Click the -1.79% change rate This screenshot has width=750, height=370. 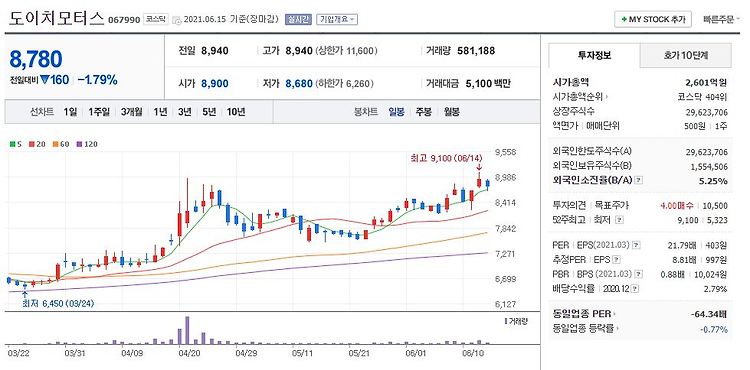[x=98, y=80]
